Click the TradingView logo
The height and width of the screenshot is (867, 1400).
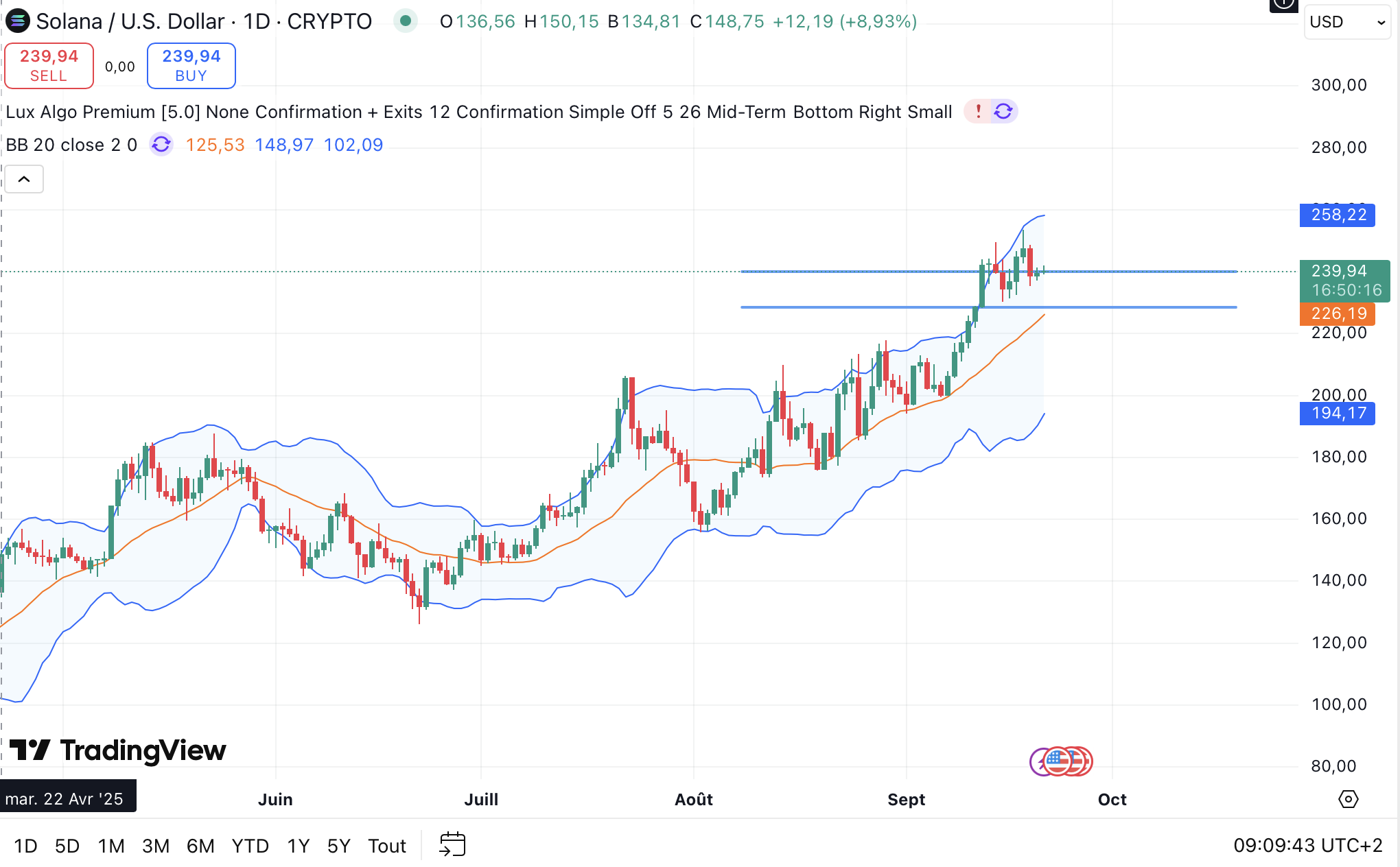coord(117,750)
